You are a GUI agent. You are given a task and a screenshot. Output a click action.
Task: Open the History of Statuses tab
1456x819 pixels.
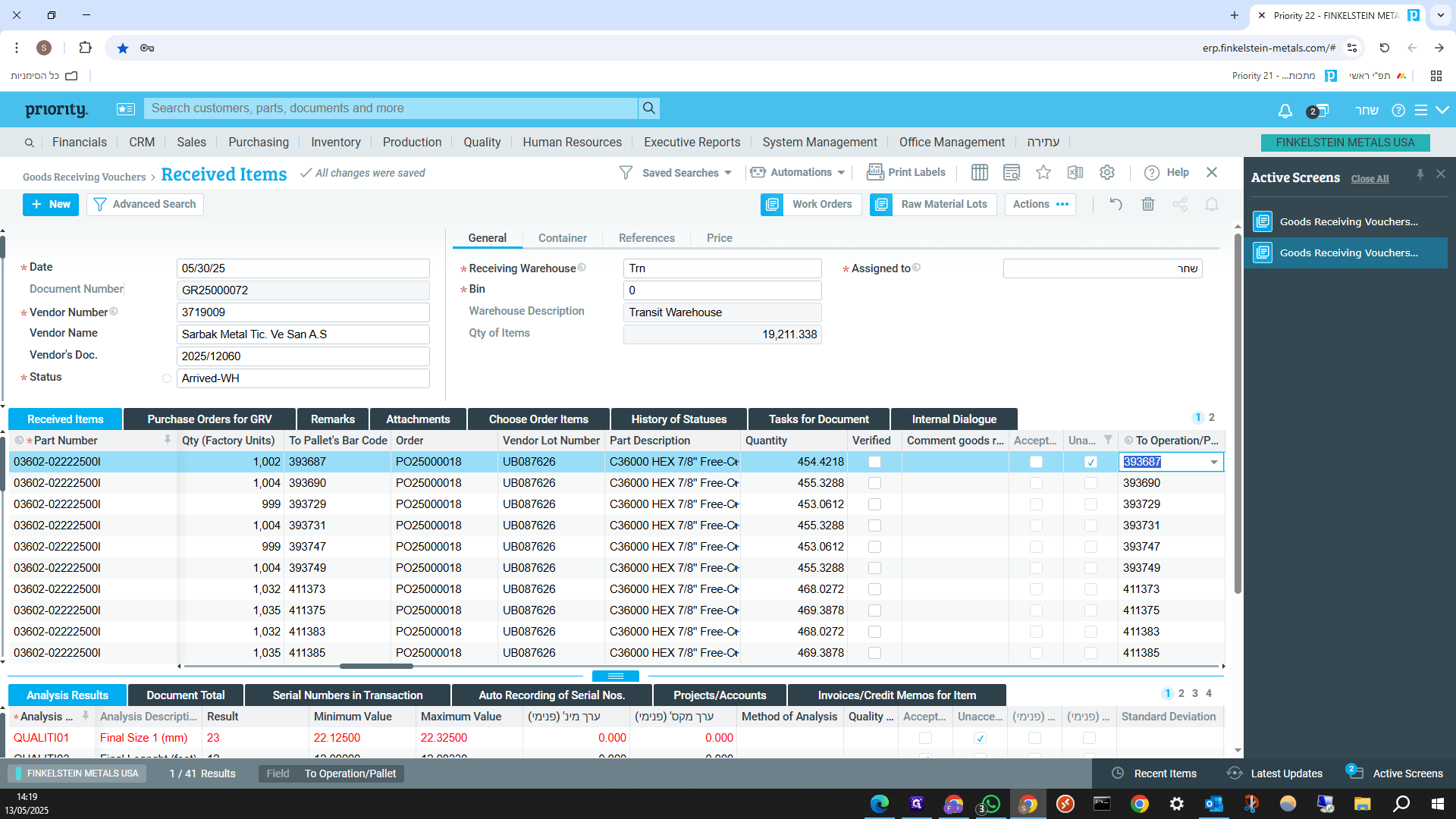[679, 419]
